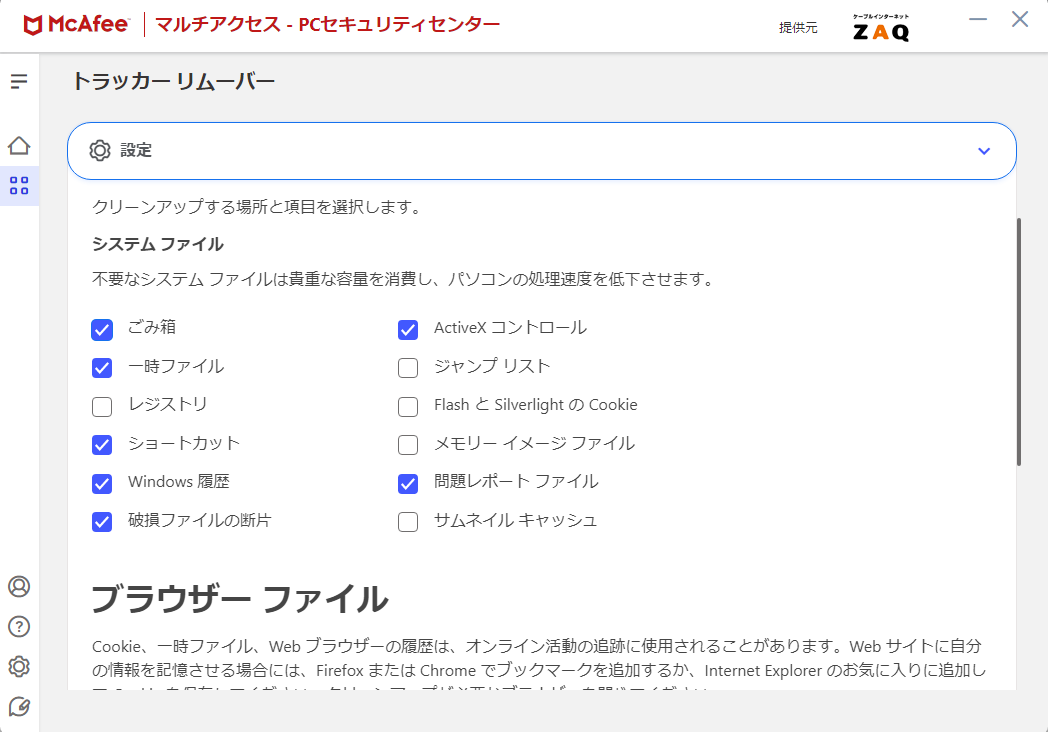1048x732 pixels.
Task: Open the feedback pencil icon
Action: tap(19, 707)
